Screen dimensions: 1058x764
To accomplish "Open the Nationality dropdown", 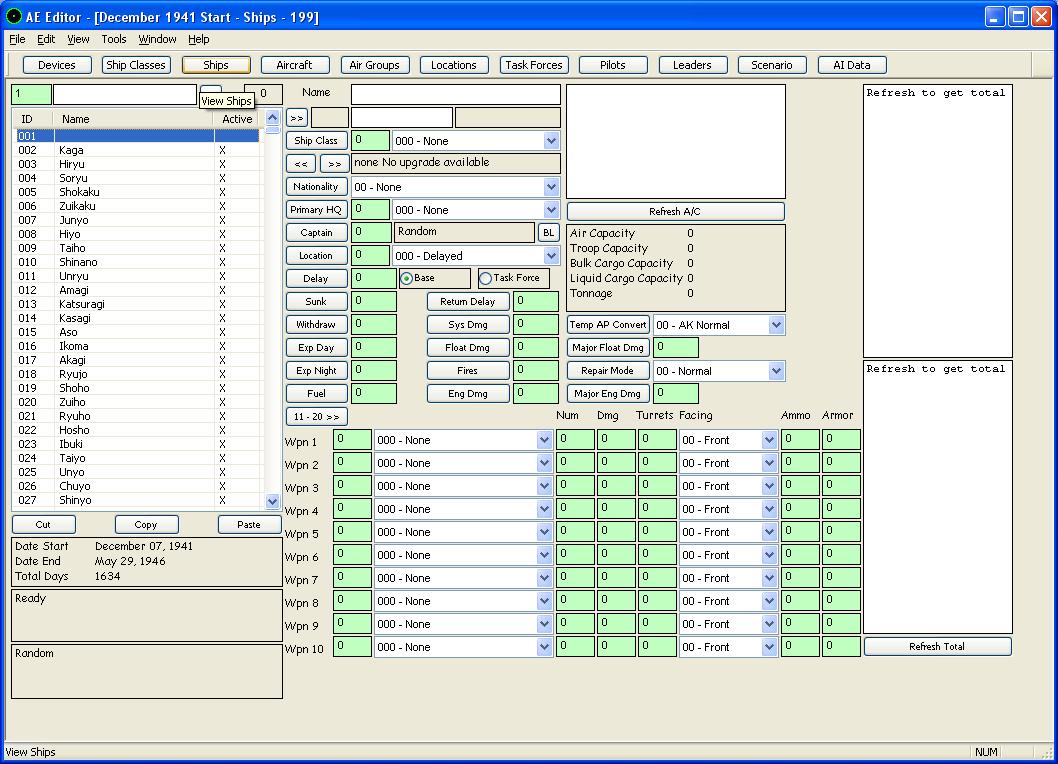I will coord(551,187).
